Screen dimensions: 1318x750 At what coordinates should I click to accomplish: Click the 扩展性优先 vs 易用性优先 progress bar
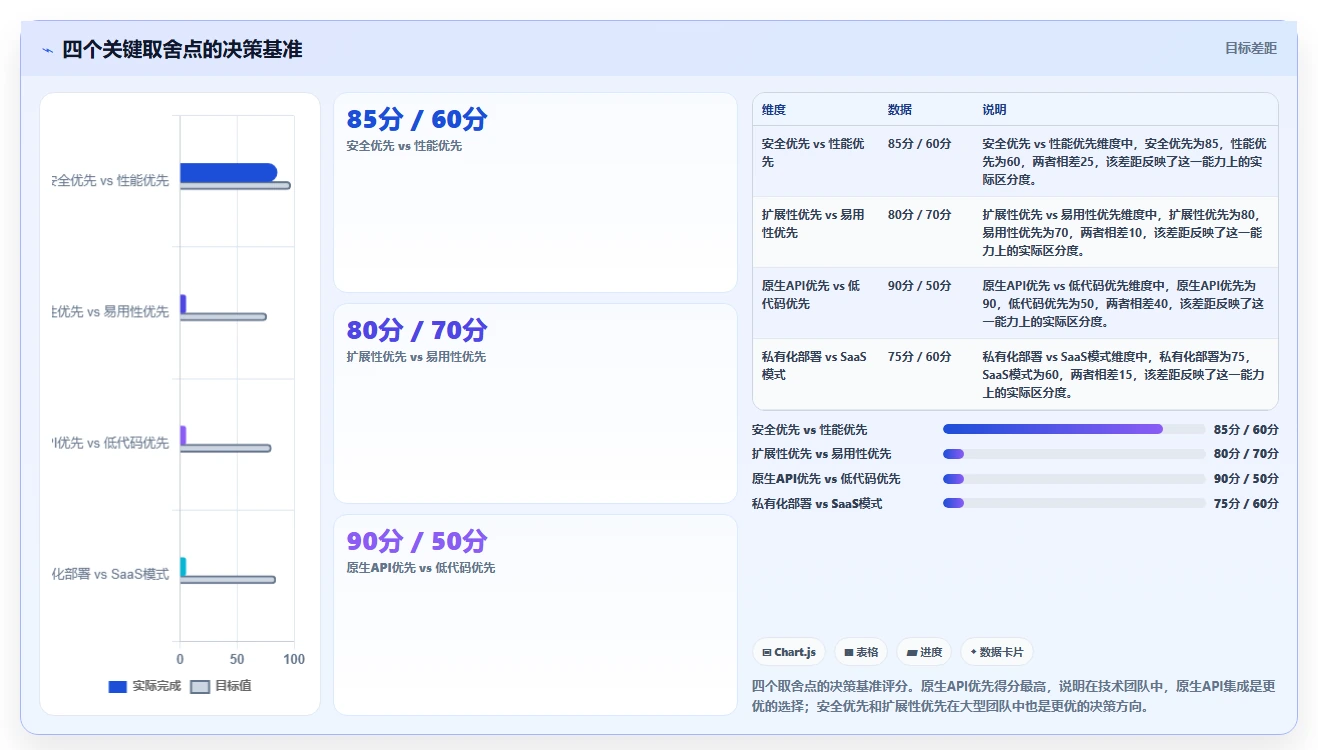[x=1074, y=454]
